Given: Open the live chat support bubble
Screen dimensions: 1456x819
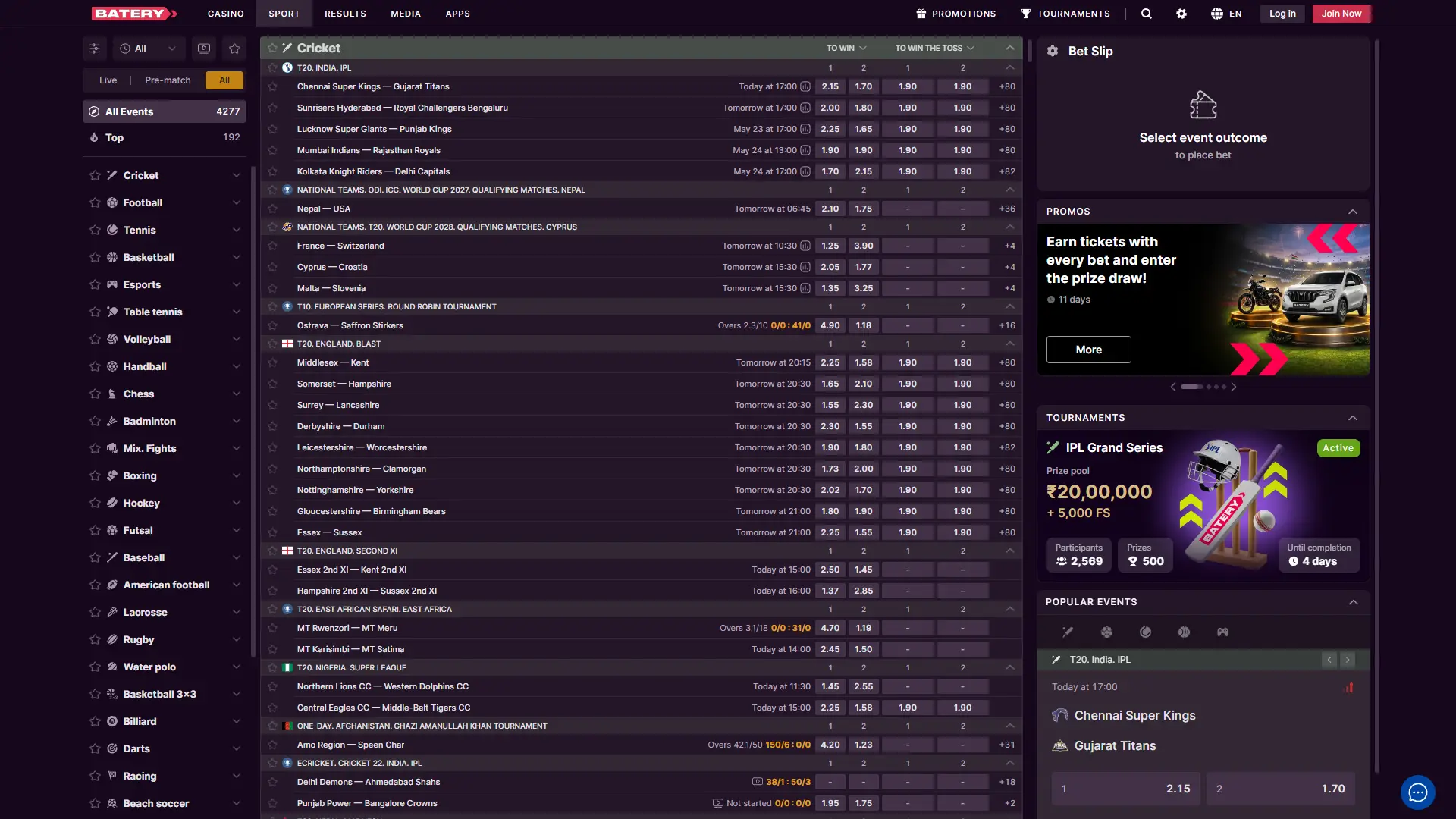Looking at the screenshot, I should tap(1417, 792).
